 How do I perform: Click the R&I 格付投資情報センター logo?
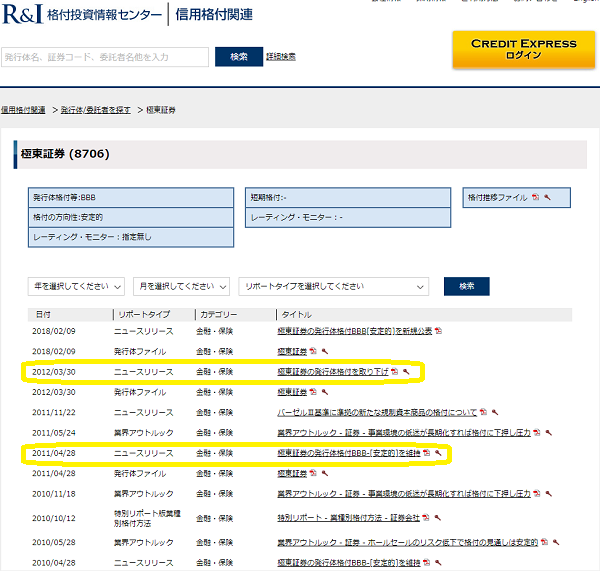coord(82,14)
